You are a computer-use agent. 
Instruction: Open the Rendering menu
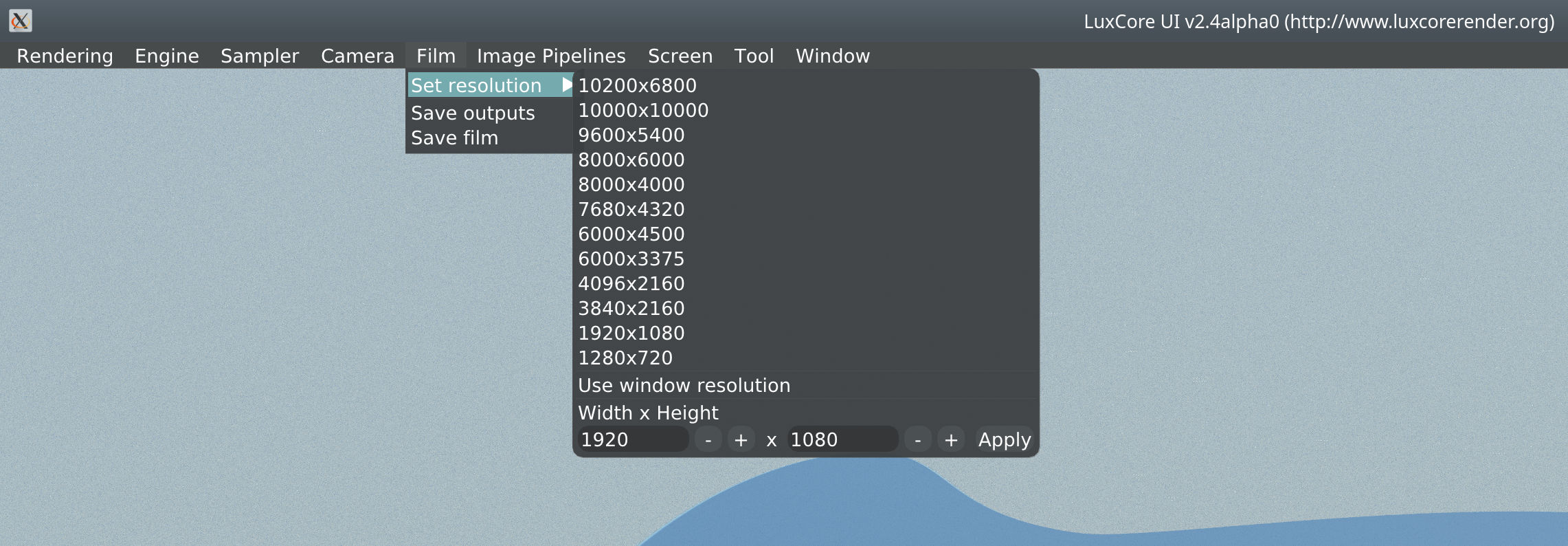pos(65,56)
